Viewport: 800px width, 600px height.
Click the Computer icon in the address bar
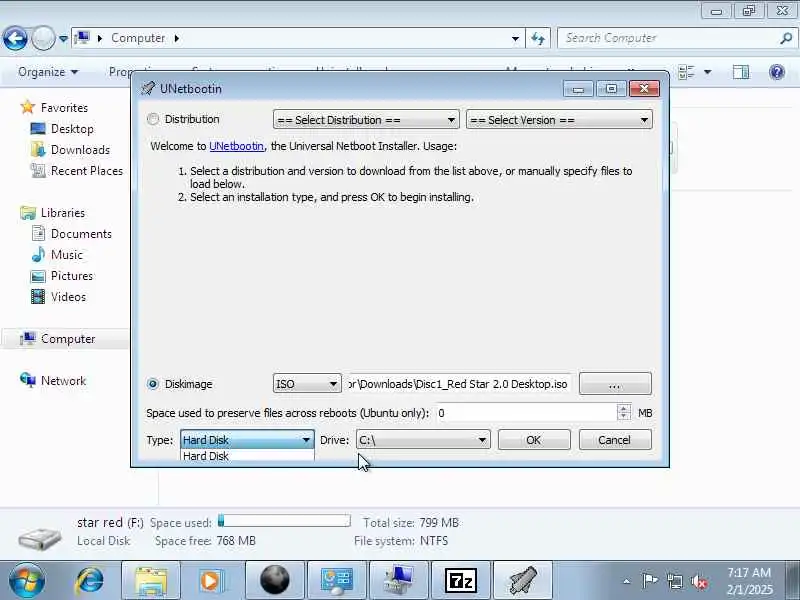click(x=82, y=38)
